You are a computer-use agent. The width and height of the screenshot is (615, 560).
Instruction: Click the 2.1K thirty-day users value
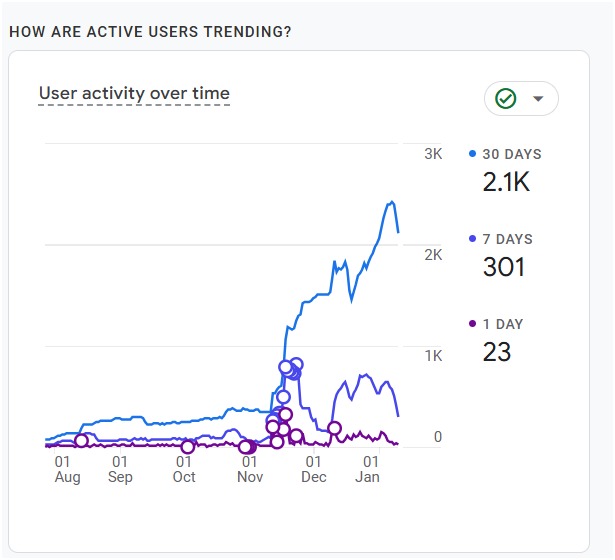(507, 182)
